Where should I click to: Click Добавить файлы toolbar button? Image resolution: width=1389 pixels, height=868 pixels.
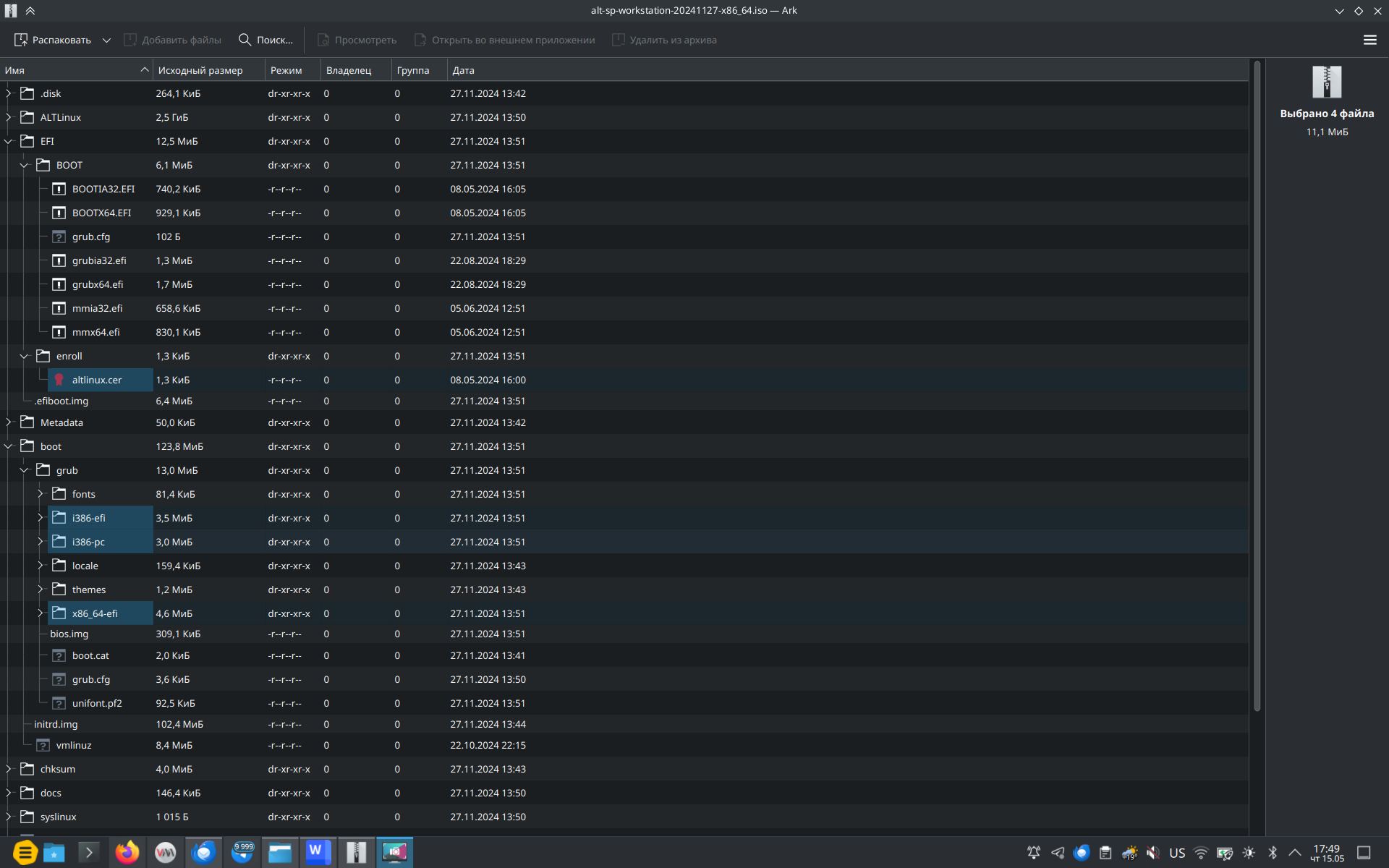pos(172,40)
